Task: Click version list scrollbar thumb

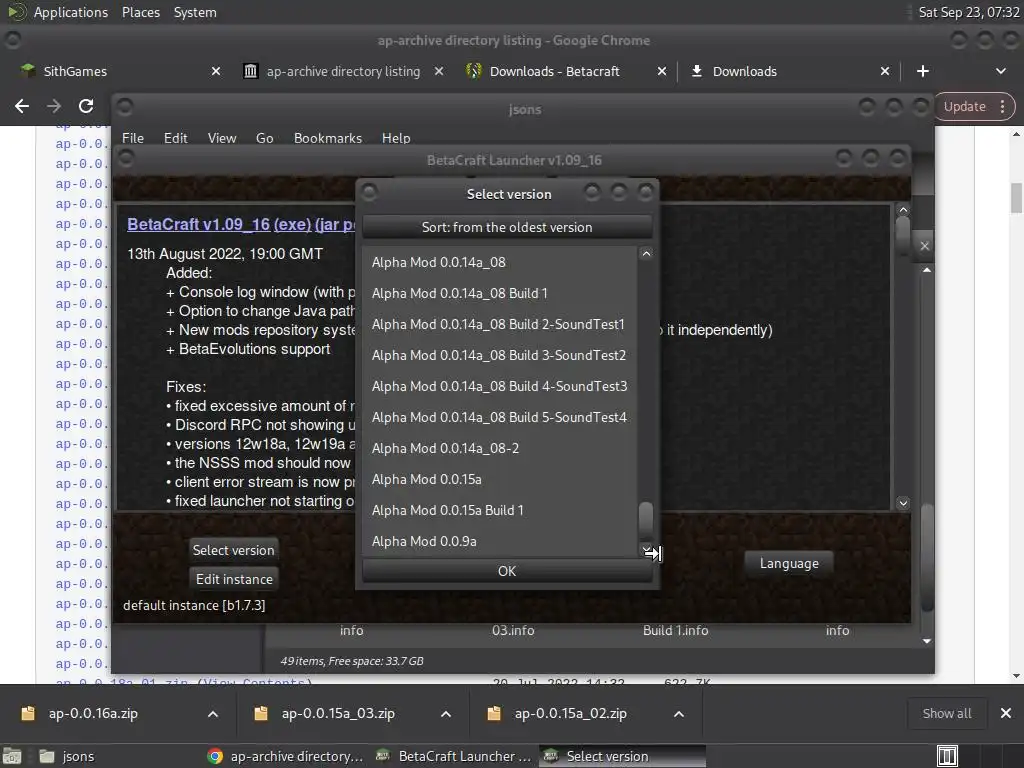Action: [x=646, y=519]
